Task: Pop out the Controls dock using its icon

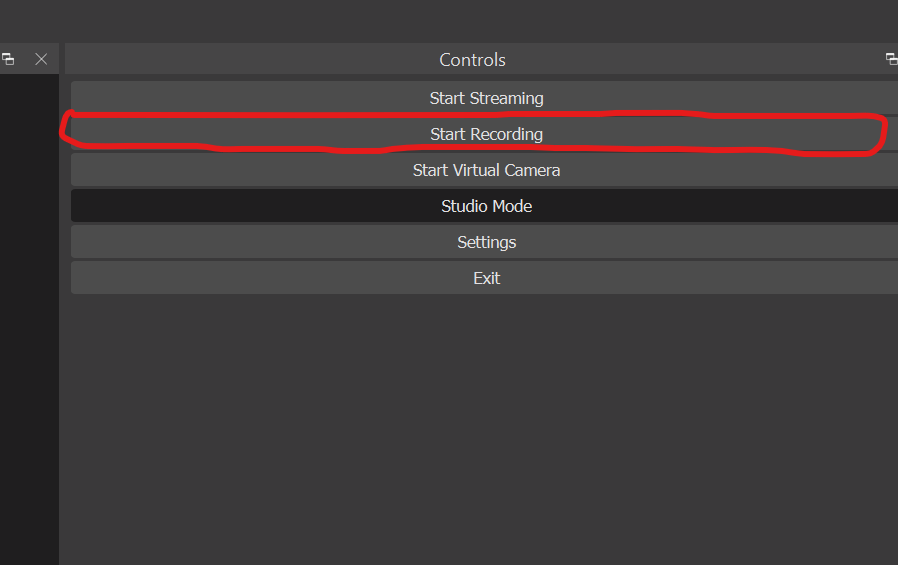Action: coord(892,59)
